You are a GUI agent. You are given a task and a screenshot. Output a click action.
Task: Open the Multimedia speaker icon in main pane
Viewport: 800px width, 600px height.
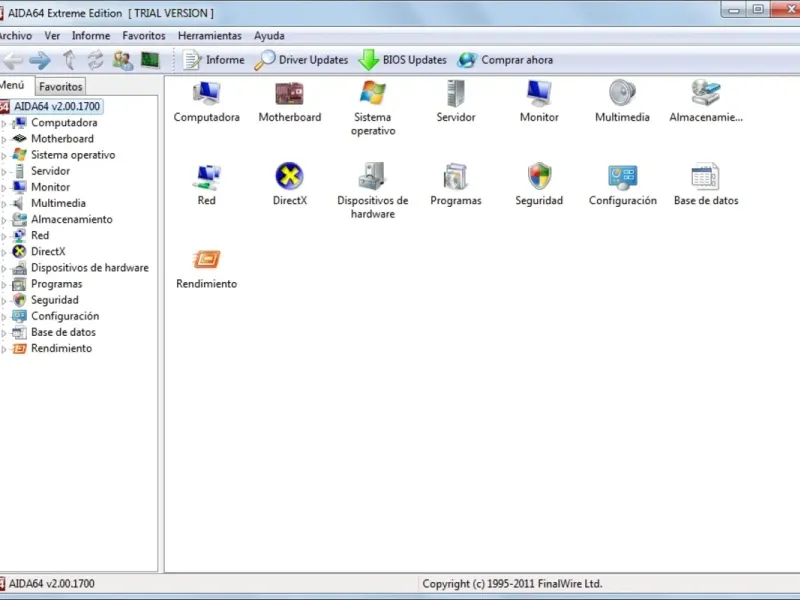point(622,93)
